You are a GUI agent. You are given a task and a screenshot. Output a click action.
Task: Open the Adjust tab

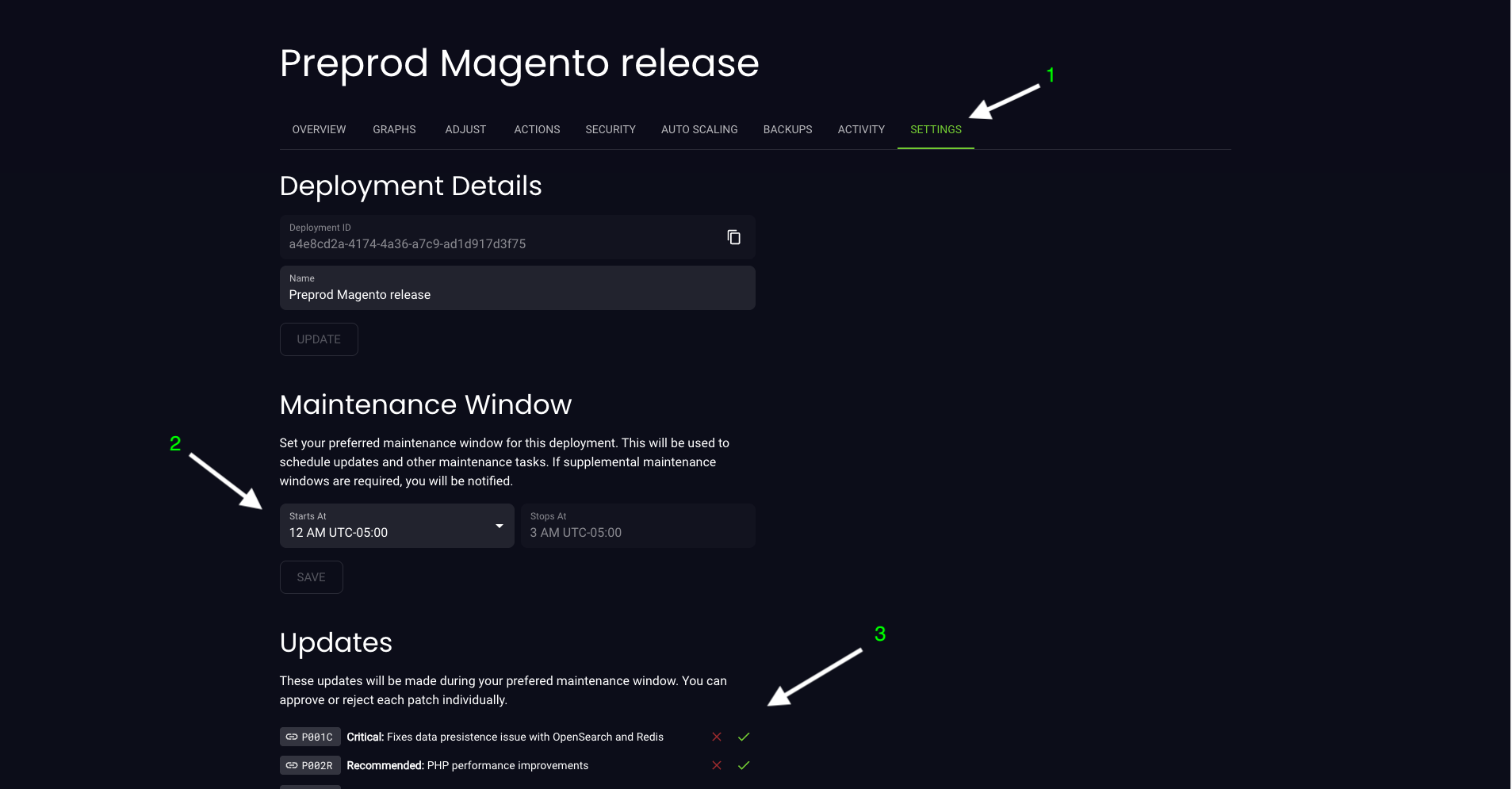[x=465, y=129]
